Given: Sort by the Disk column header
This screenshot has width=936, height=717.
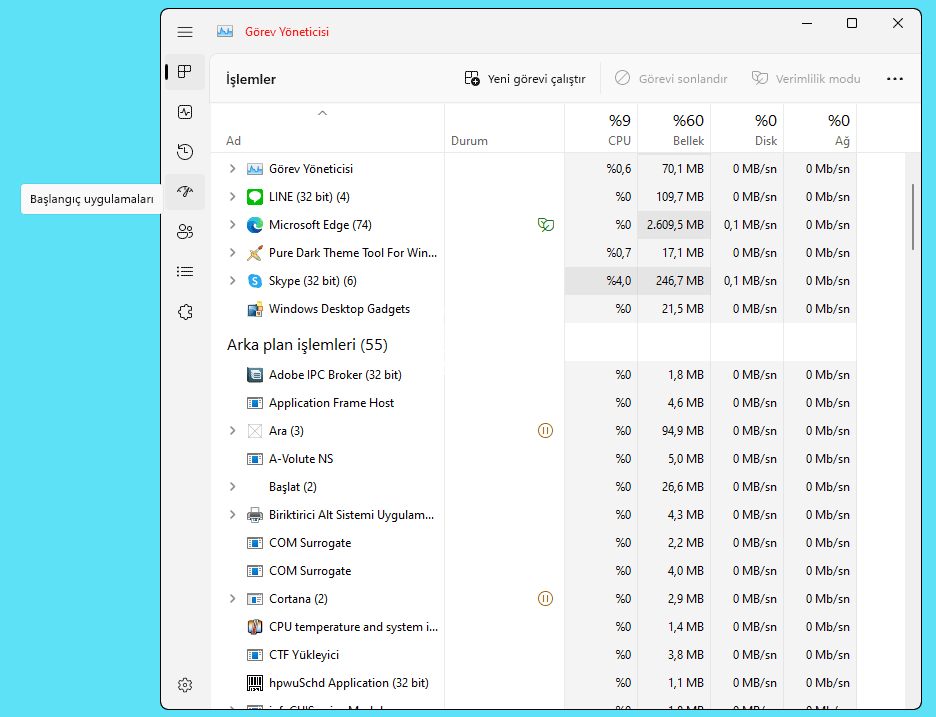Looking at the screenshot, I should click(x=747, y=128).
